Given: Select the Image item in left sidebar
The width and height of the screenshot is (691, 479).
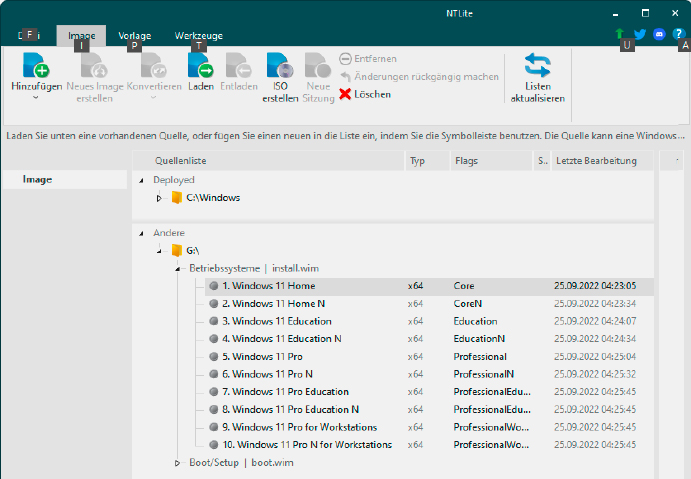Looking at the screenshot, I should click(x=65, y=179).
